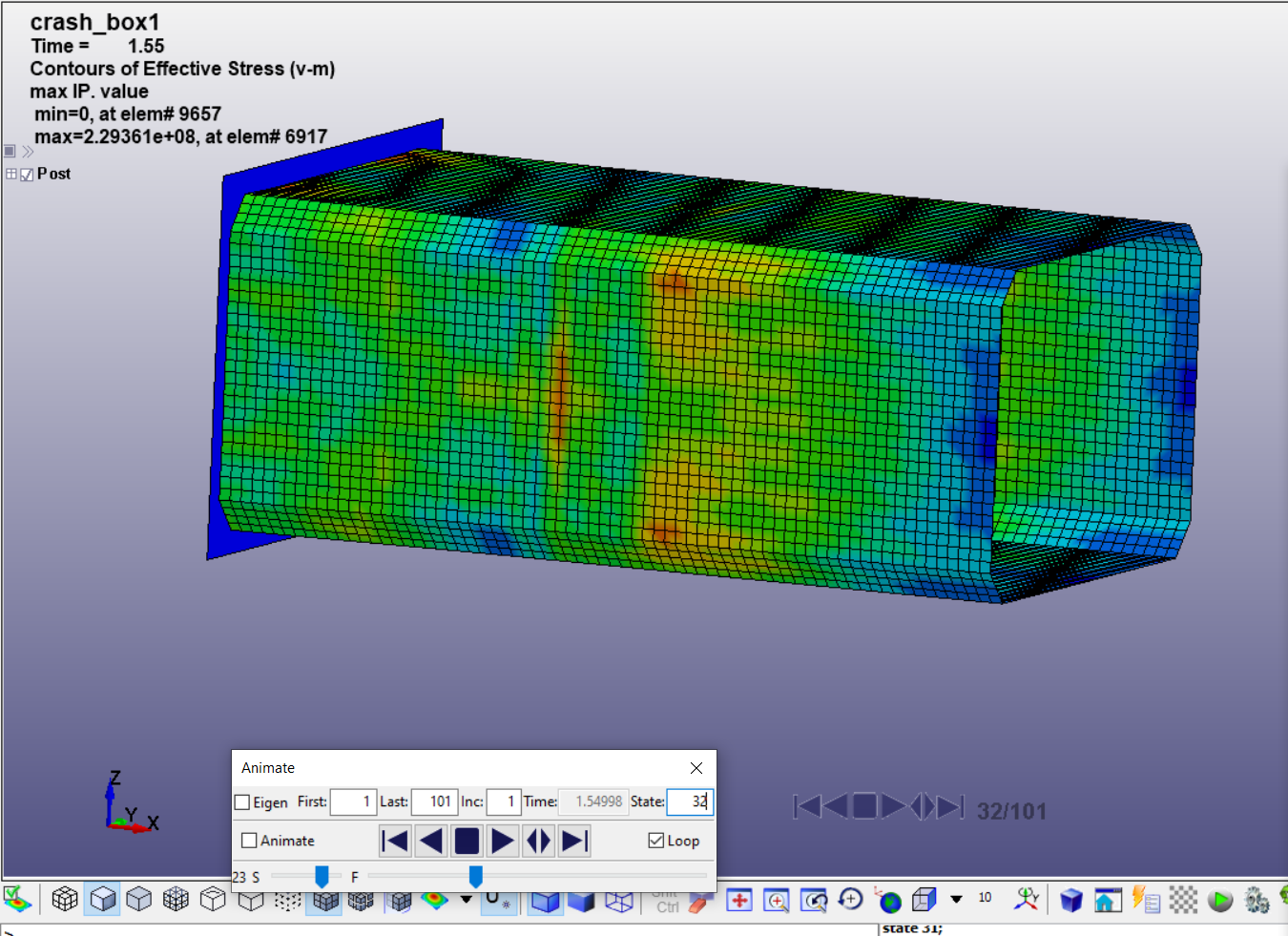Click the State input field showing 32
This screenshot has height=936, width=1288.
[689, 801]
